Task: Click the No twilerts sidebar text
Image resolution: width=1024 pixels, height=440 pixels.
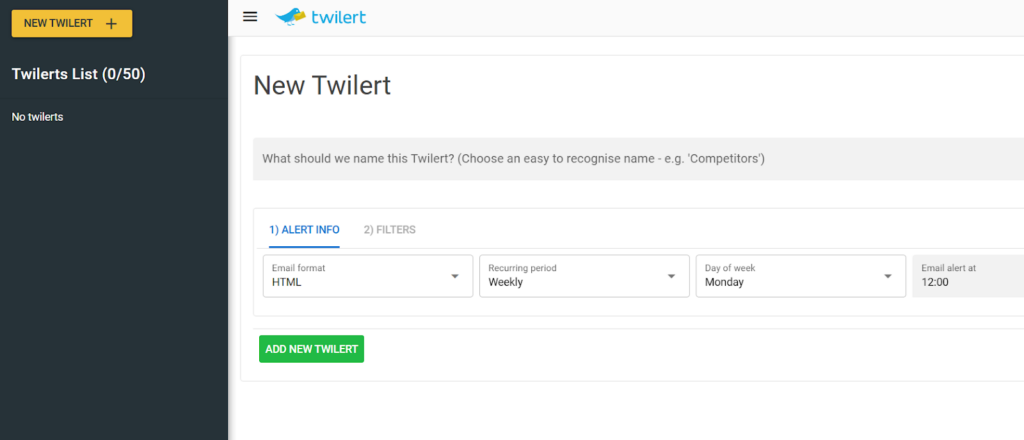Action: (x=38, y=117)
